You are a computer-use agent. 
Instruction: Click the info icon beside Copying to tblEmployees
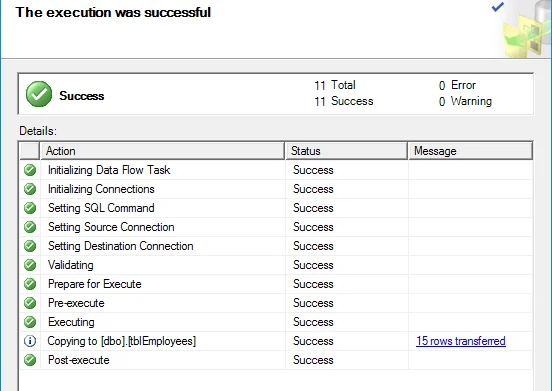click(30, 341)
